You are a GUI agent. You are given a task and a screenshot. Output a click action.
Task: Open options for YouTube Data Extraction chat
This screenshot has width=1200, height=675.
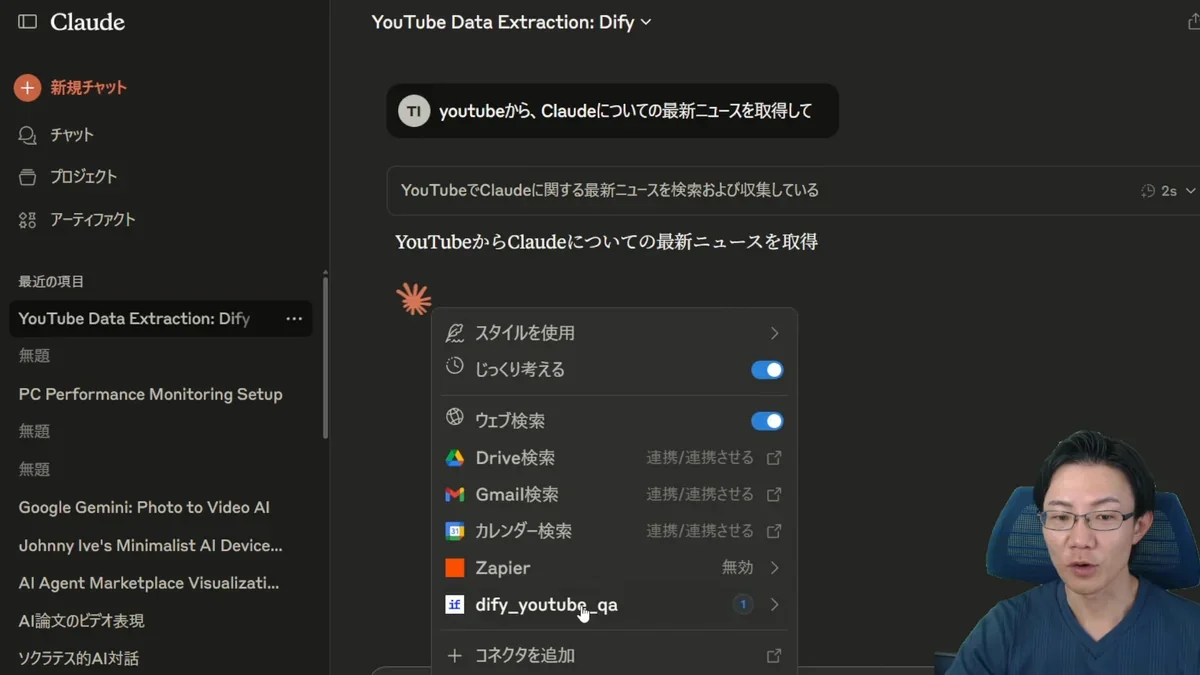(294, 318)
